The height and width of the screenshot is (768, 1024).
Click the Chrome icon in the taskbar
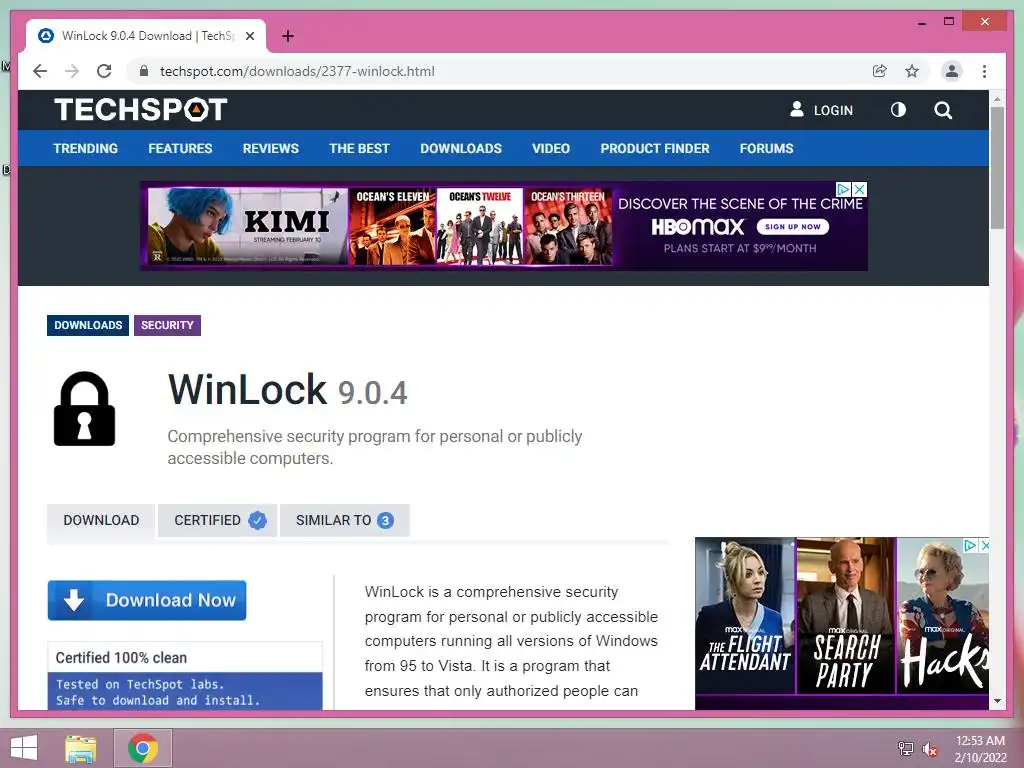click(143, 748)
